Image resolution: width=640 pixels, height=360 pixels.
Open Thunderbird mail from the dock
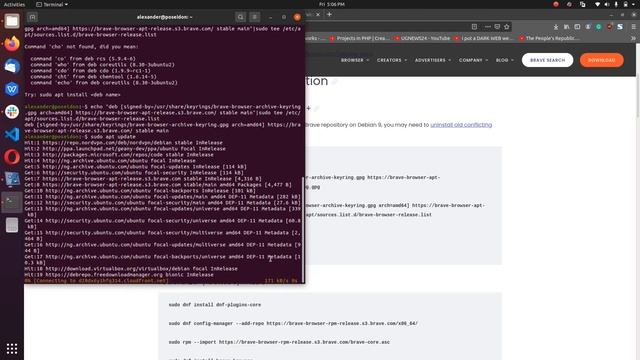pyautogui.click(x=12, y=66)
